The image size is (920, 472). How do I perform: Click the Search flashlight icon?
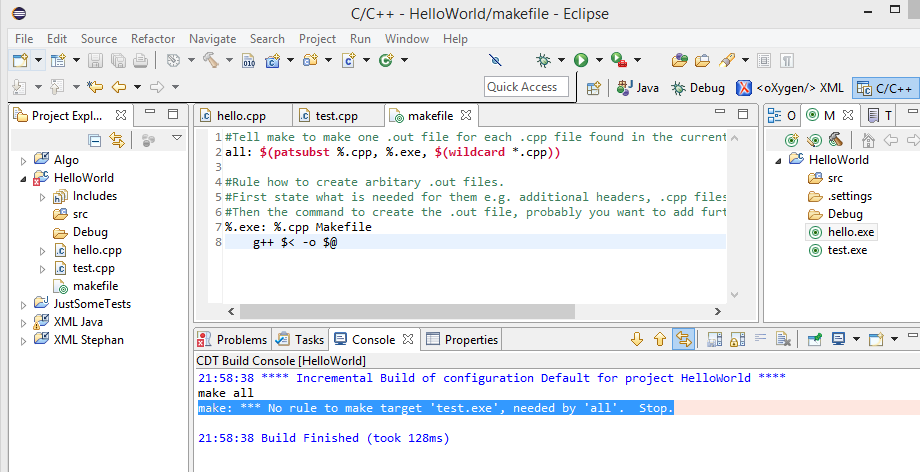727,60
